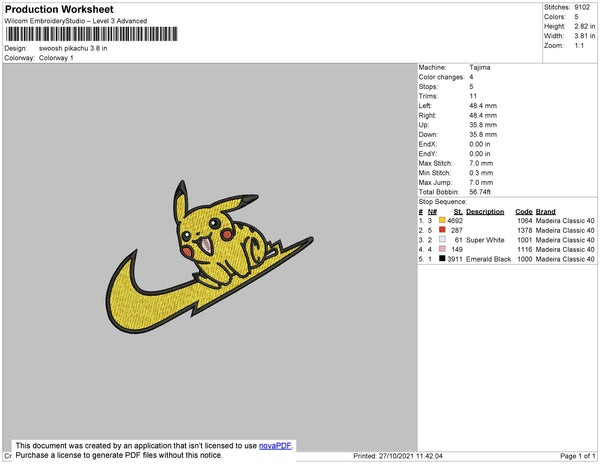Select the 'Colorway 1' value
The image size is (600, 464).
click(x=56, y=58)
